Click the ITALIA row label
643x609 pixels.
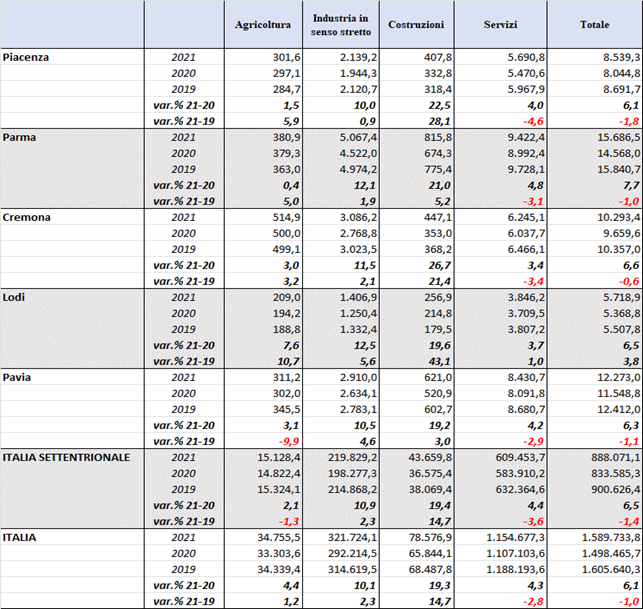[19, 537]
